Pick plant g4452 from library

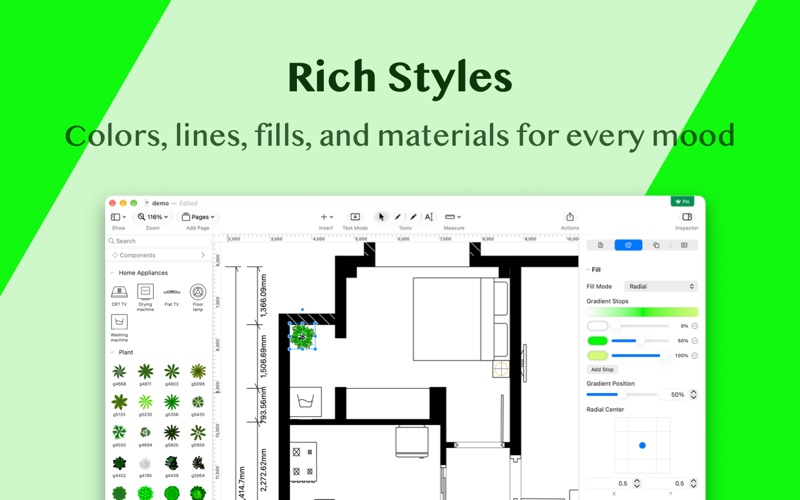119,467
